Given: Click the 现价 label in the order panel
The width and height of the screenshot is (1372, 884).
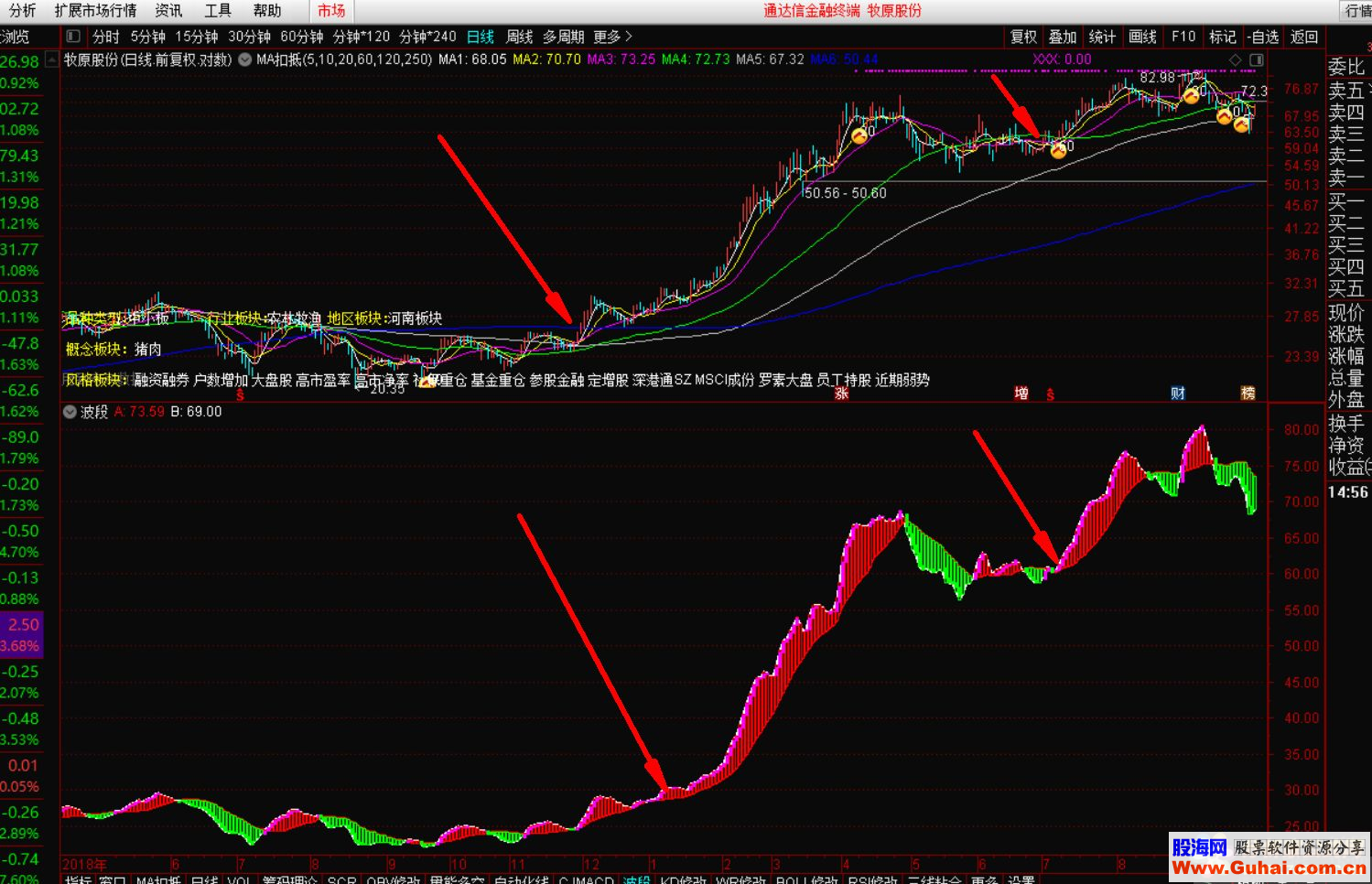Looking at the screenshot, I should point(1346,312).
